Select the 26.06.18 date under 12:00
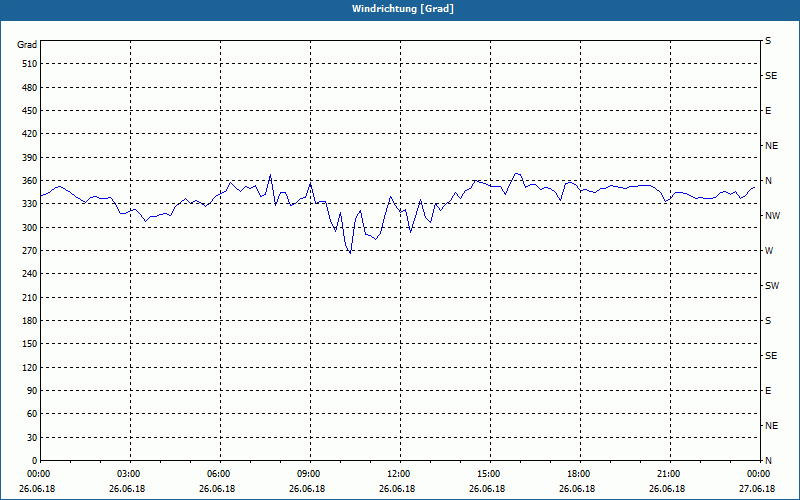Viewport: 800px width, 500px height. coord(397,489)
